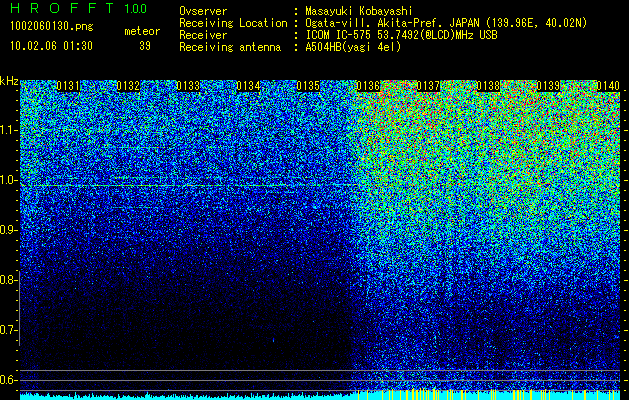Click the 0138 time marker

488,86
